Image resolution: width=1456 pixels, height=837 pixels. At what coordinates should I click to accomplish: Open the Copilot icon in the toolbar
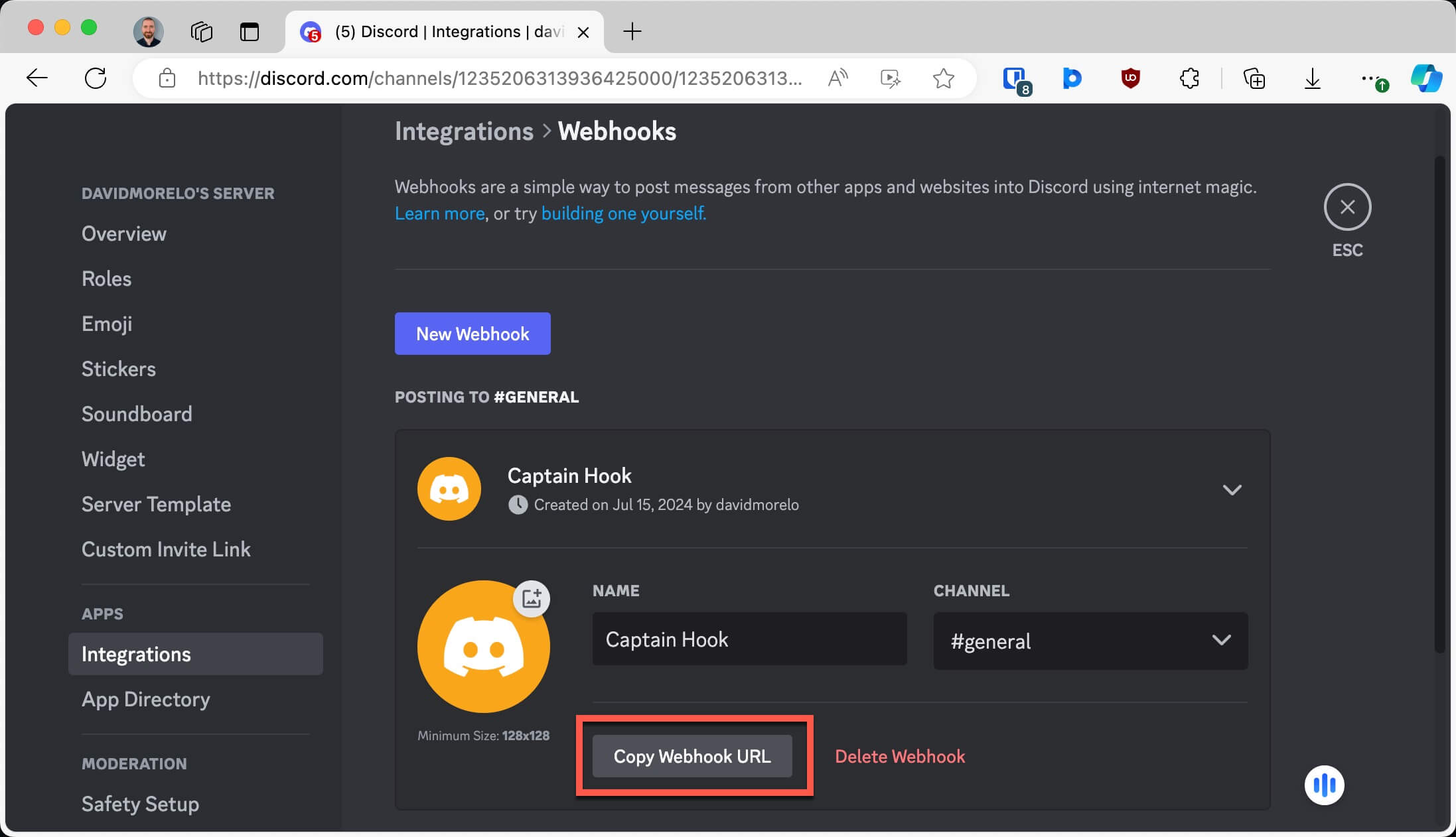pyautogui.click(x=1427, y=78)
